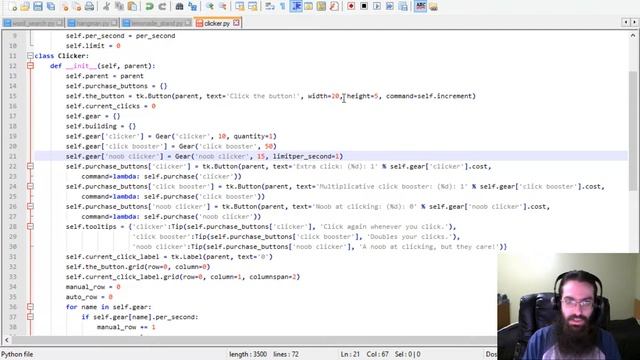640x360 pixels.
Task: Close the word_search.py tab
Action: click(60, 23)
